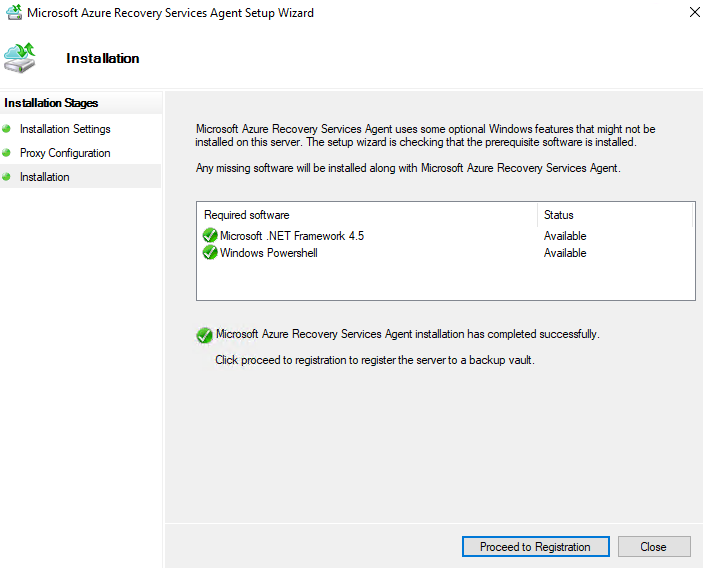Viewport: 703px width, 568px height.
Task: Click Available status for .NET Framework
Action: (x=565, y=236)
